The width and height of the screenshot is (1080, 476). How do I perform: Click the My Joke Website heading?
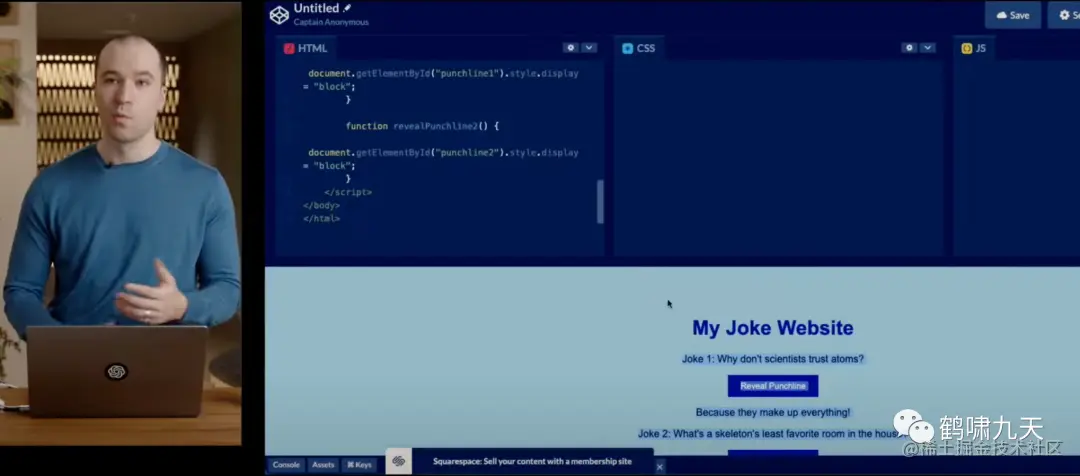(x=773, y=328)
